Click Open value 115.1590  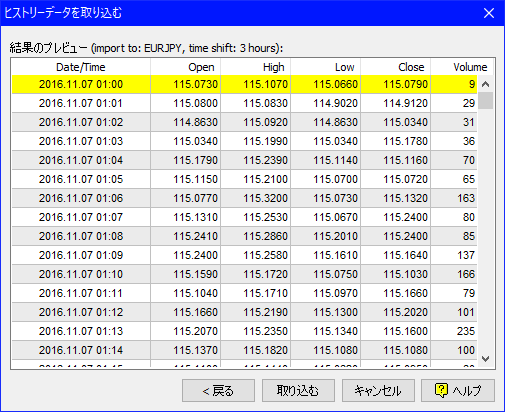pos(195,274)
